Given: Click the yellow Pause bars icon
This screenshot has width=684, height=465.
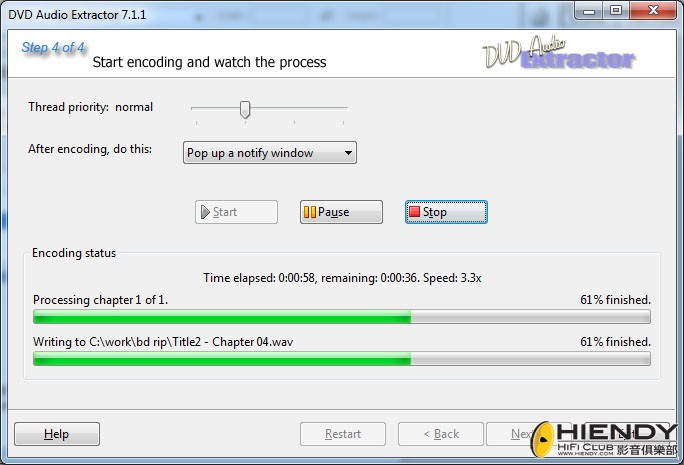Looking at the screenshot, I should pyautogui.click(x=310, y=212).
